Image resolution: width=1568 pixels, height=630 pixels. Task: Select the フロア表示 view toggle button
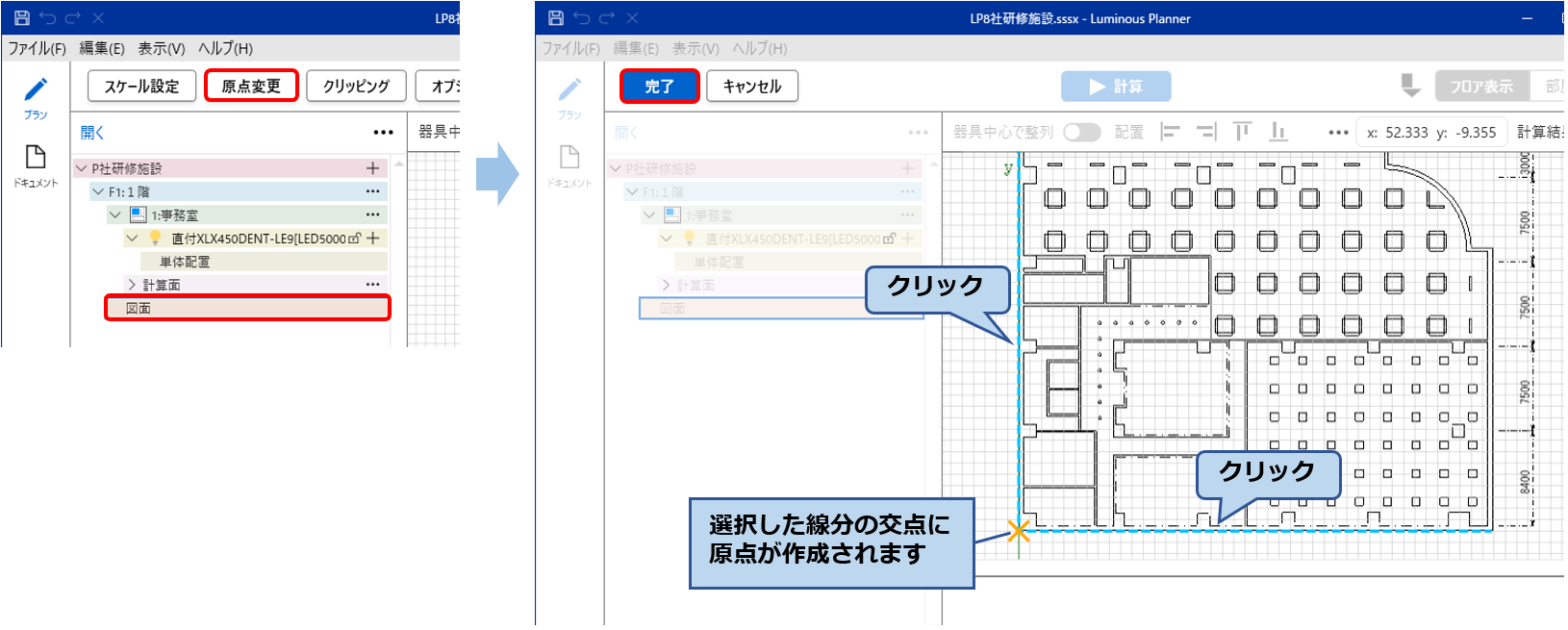pyautogui.click(x=1481, y=87)
